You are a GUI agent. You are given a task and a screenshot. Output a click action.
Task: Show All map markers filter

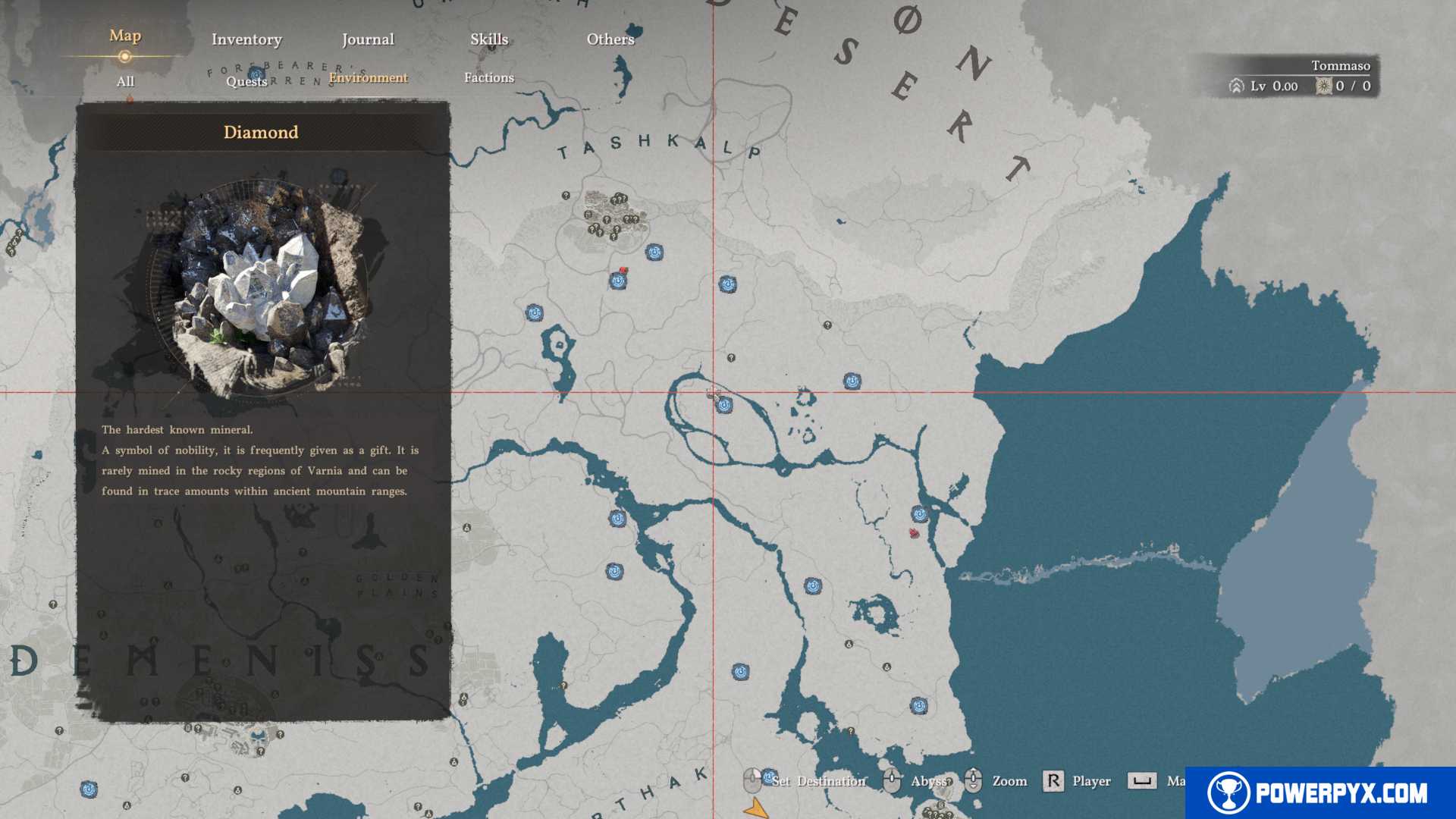125,82
